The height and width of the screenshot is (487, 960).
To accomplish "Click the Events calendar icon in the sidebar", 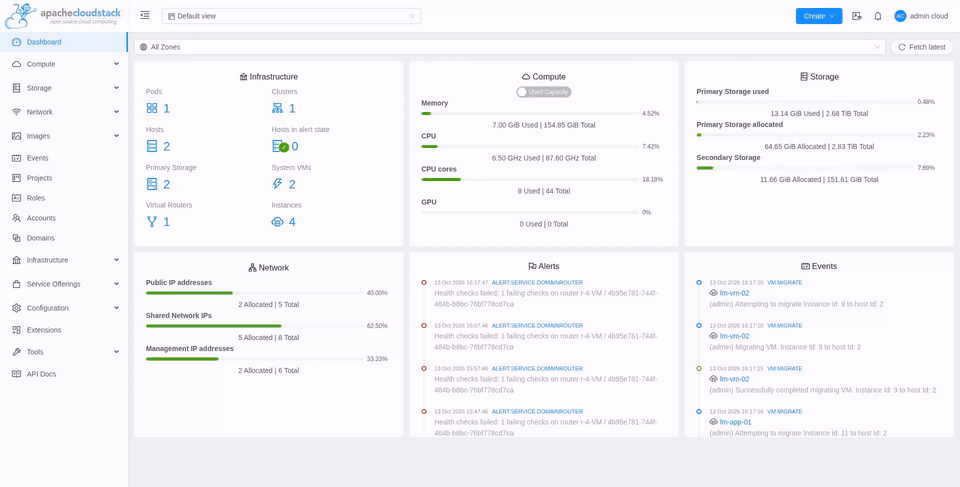I will tap(17, 158).
